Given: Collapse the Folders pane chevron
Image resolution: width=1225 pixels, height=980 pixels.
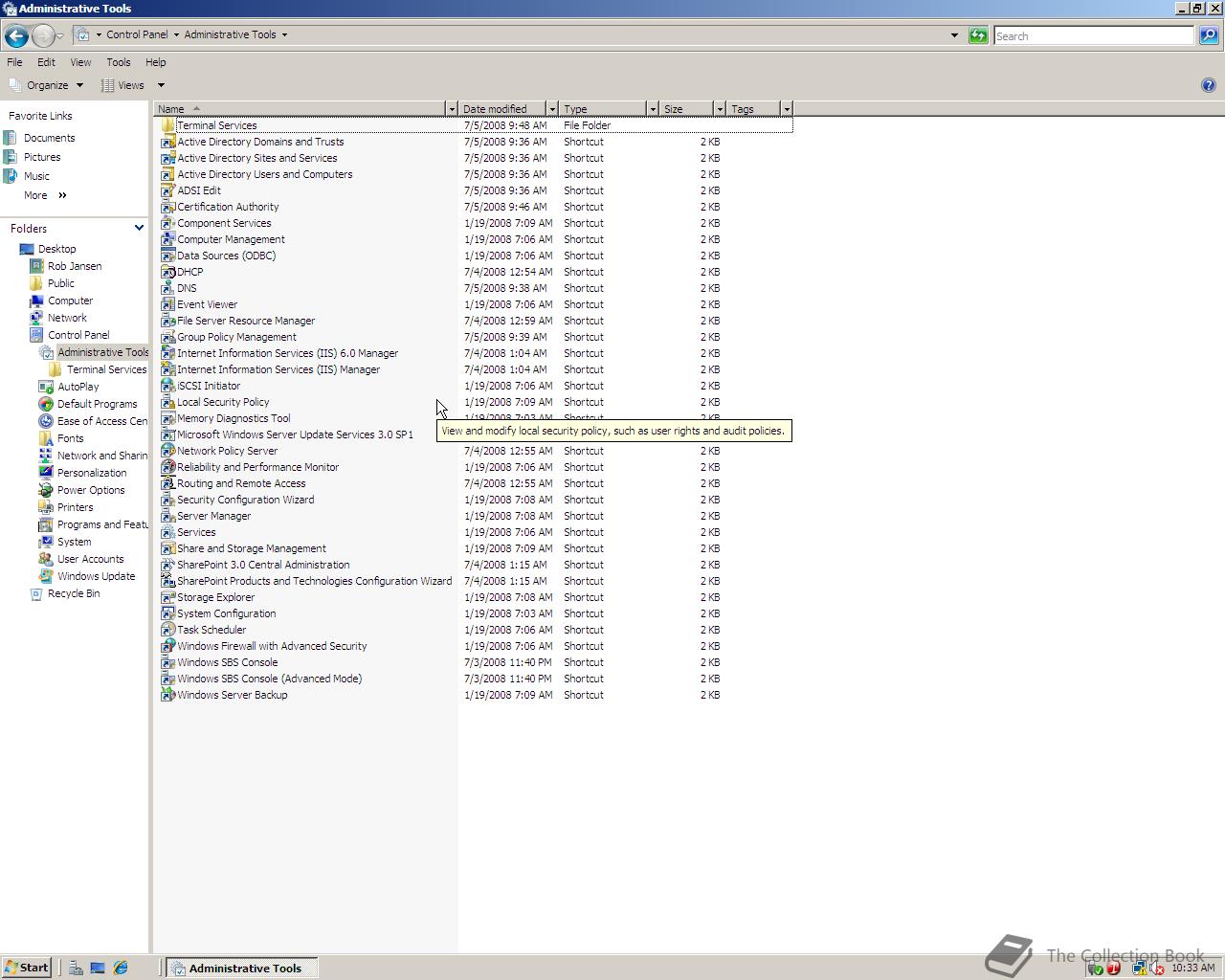Looking at the screenshot, I should pyautogui.click(x=139, y=228).
